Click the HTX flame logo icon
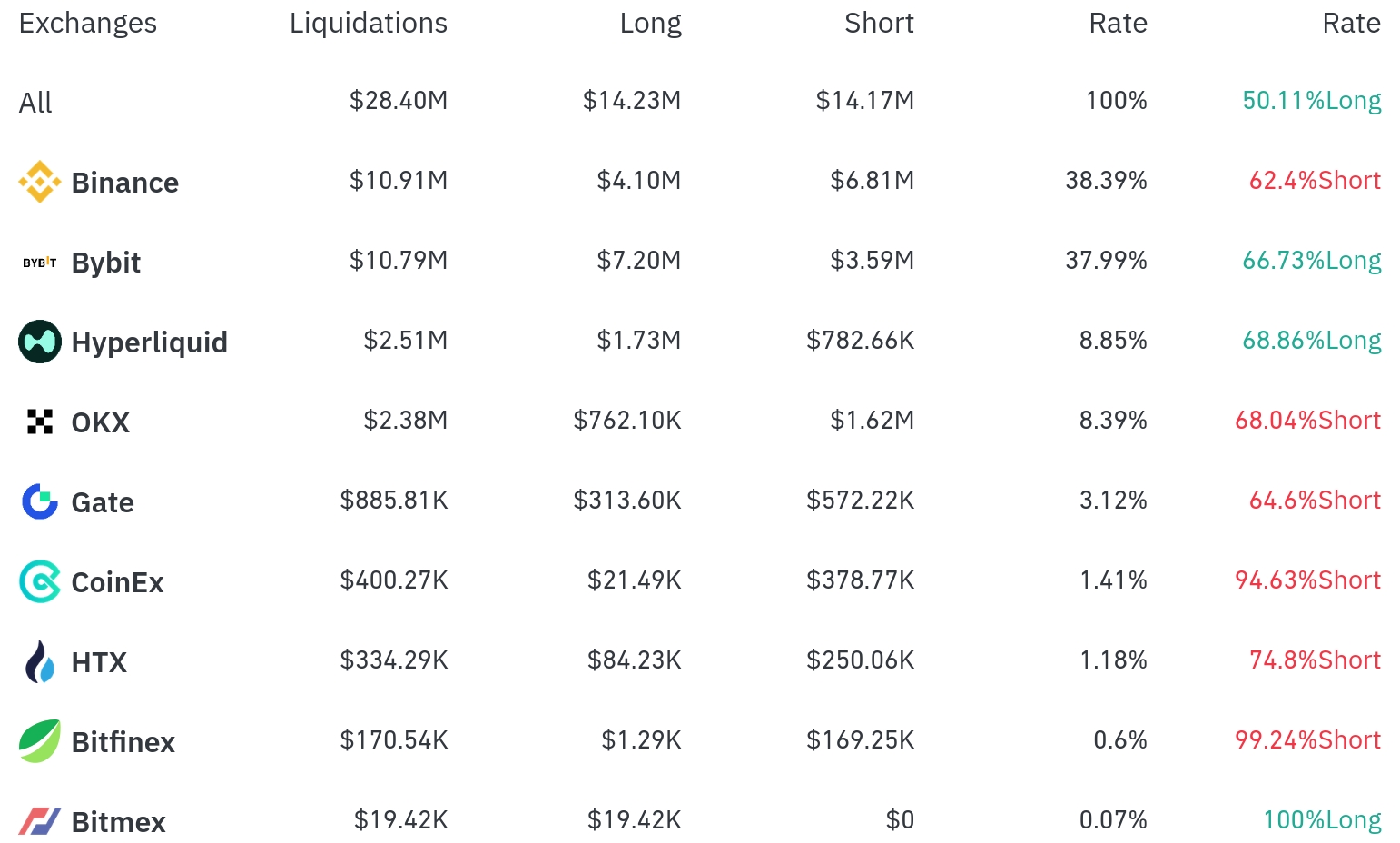 pos(40,662)
